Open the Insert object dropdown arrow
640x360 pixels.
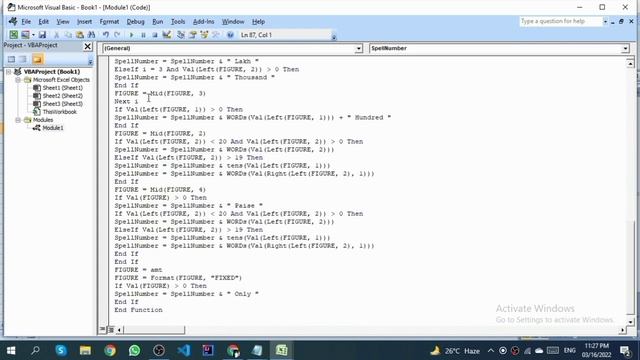(33, 35)
